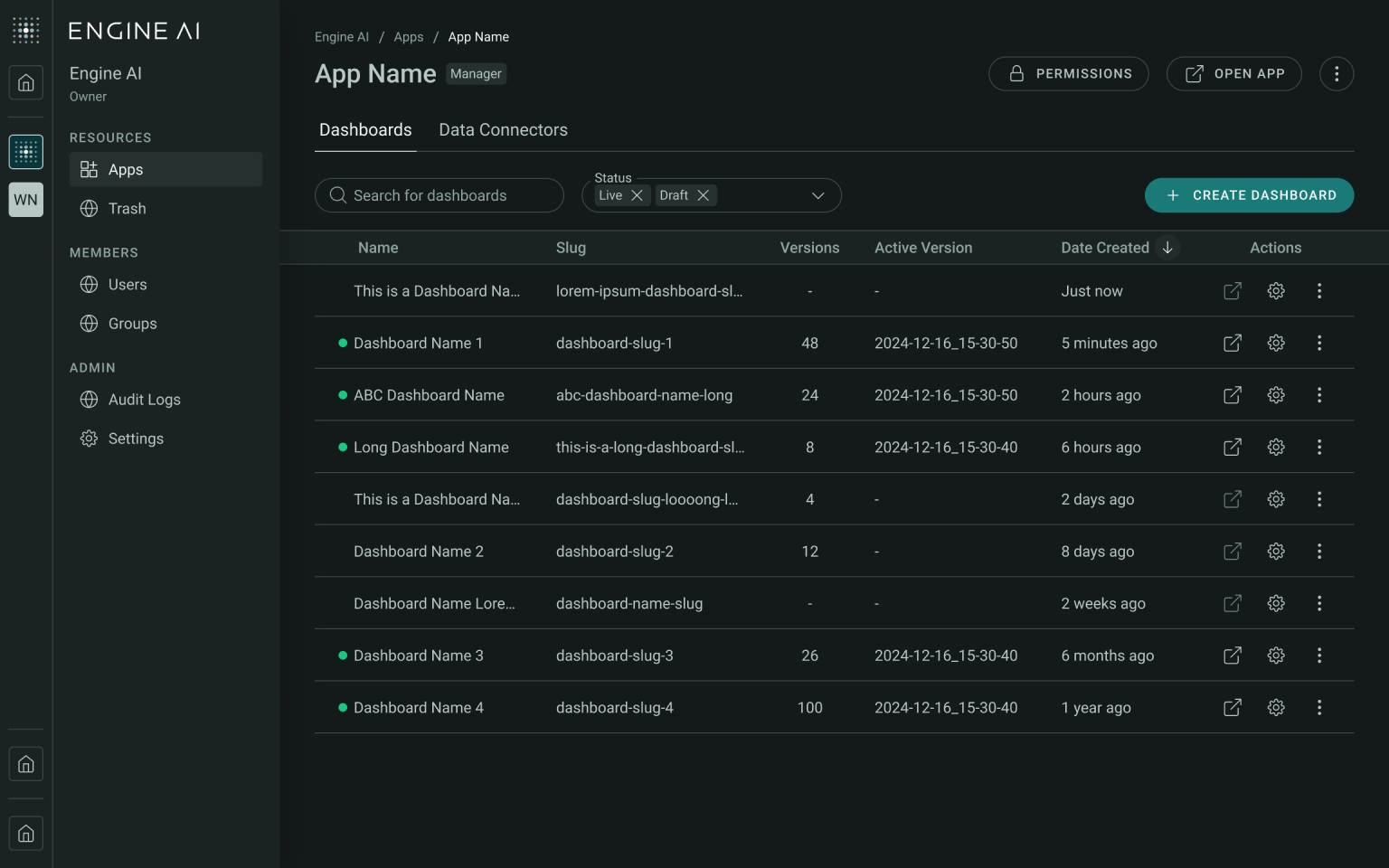
Task: Click the ENGINE AI wordmark logo
Action: click(x=135, y=31)
